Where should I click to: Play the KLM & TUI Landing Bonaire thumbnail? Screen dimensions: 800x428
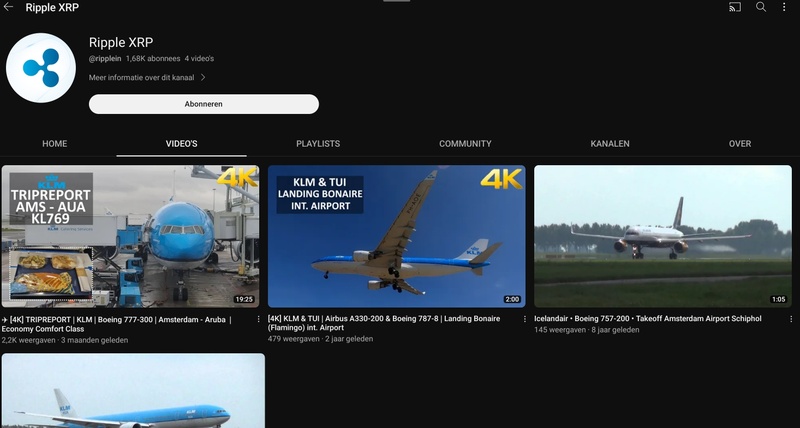(396, 236)
